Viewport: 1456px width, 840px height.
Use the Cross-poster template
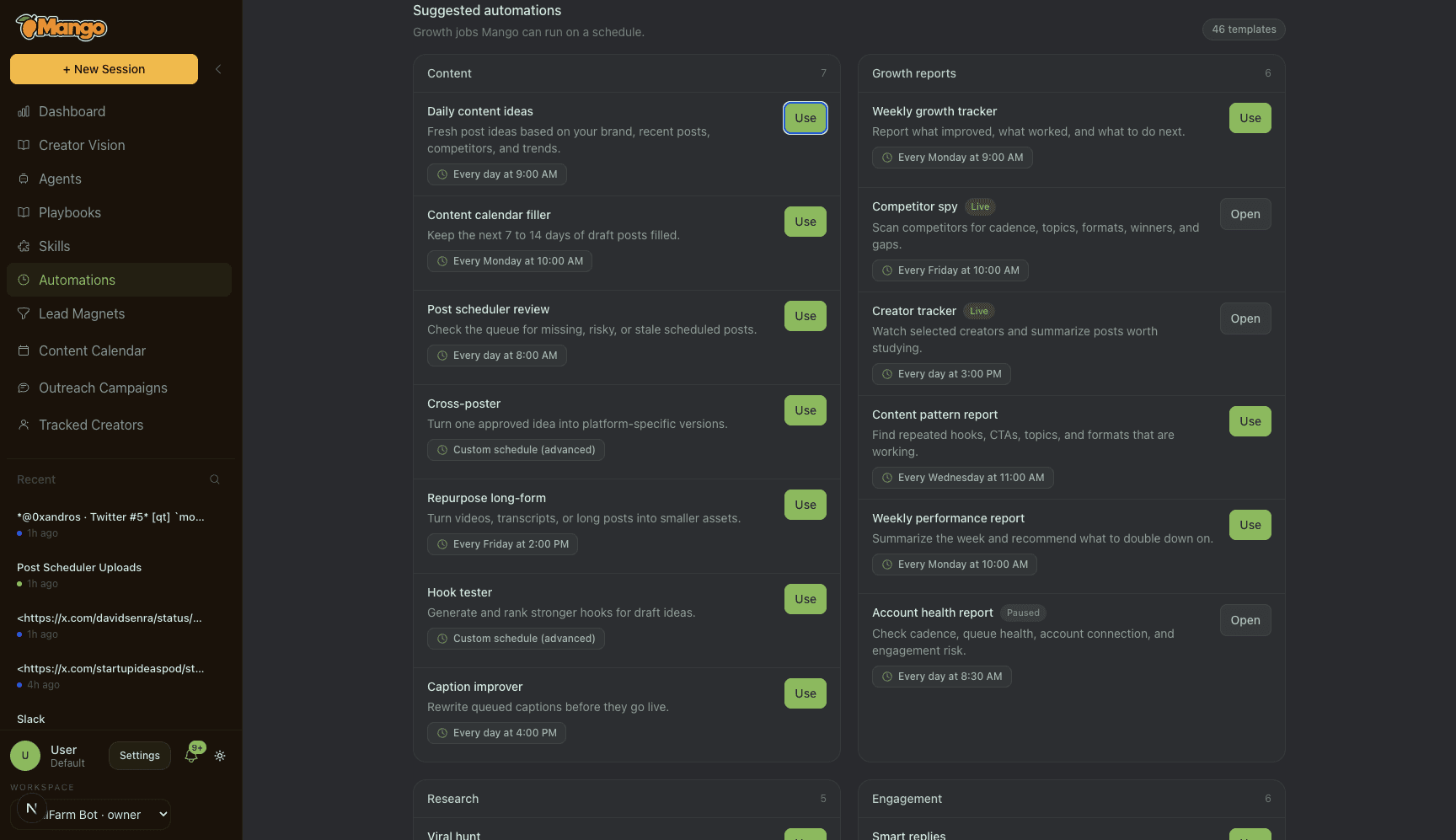pyautogui.click(x=806, y=410)
